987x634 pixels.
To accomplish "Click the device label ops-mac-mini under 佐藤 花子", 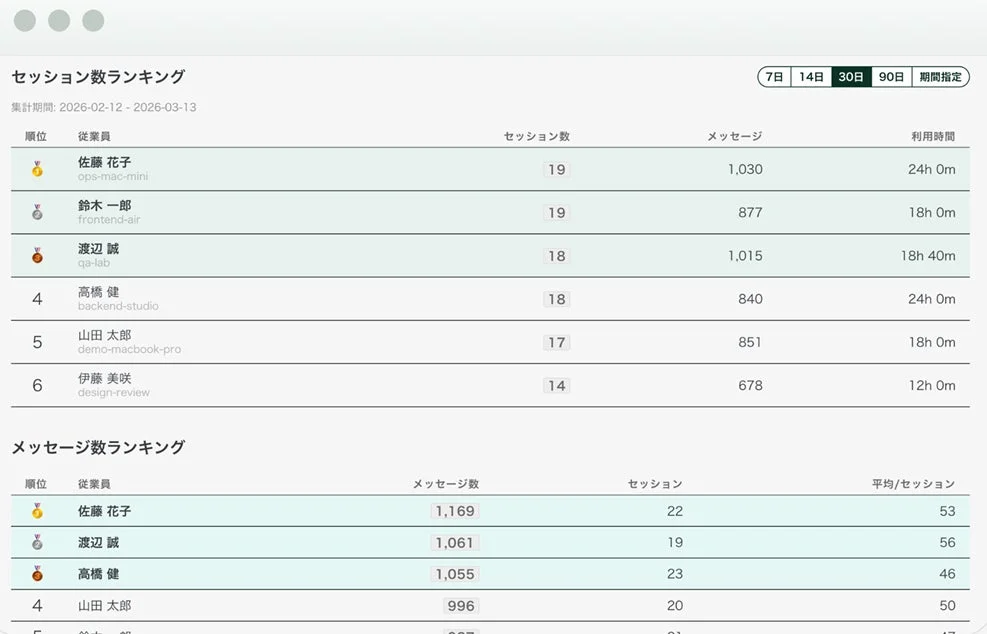I will (x=113, y=174).
